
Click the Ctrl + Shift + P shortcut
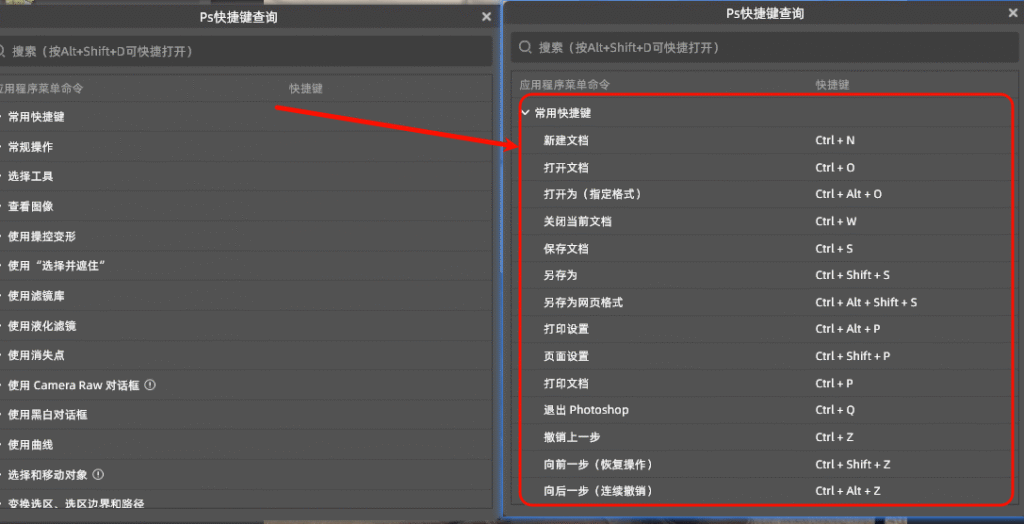853,356
